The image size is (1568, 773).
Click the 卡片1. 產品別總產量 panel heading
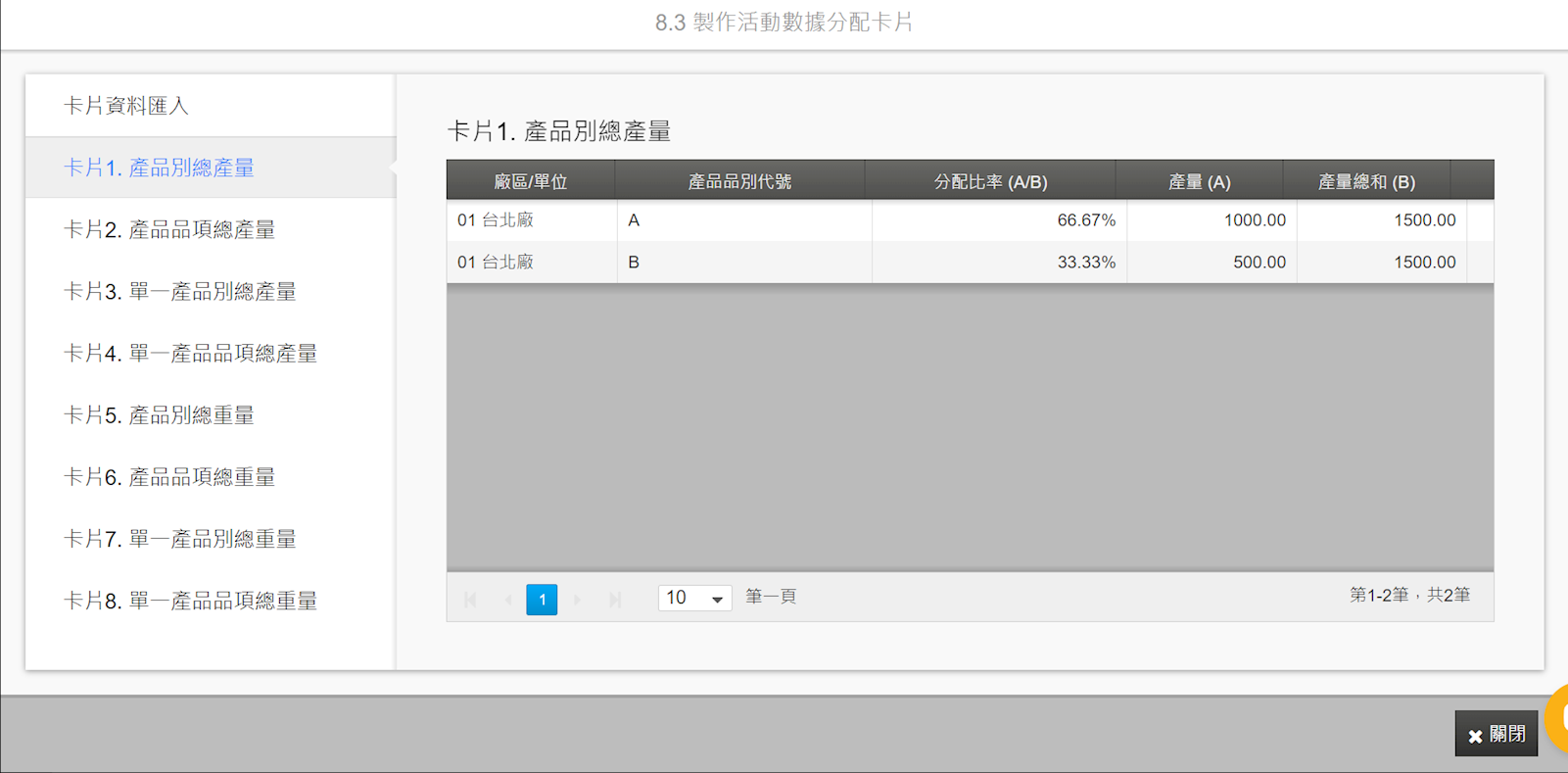pyautogui.click(x=558, y=131)
